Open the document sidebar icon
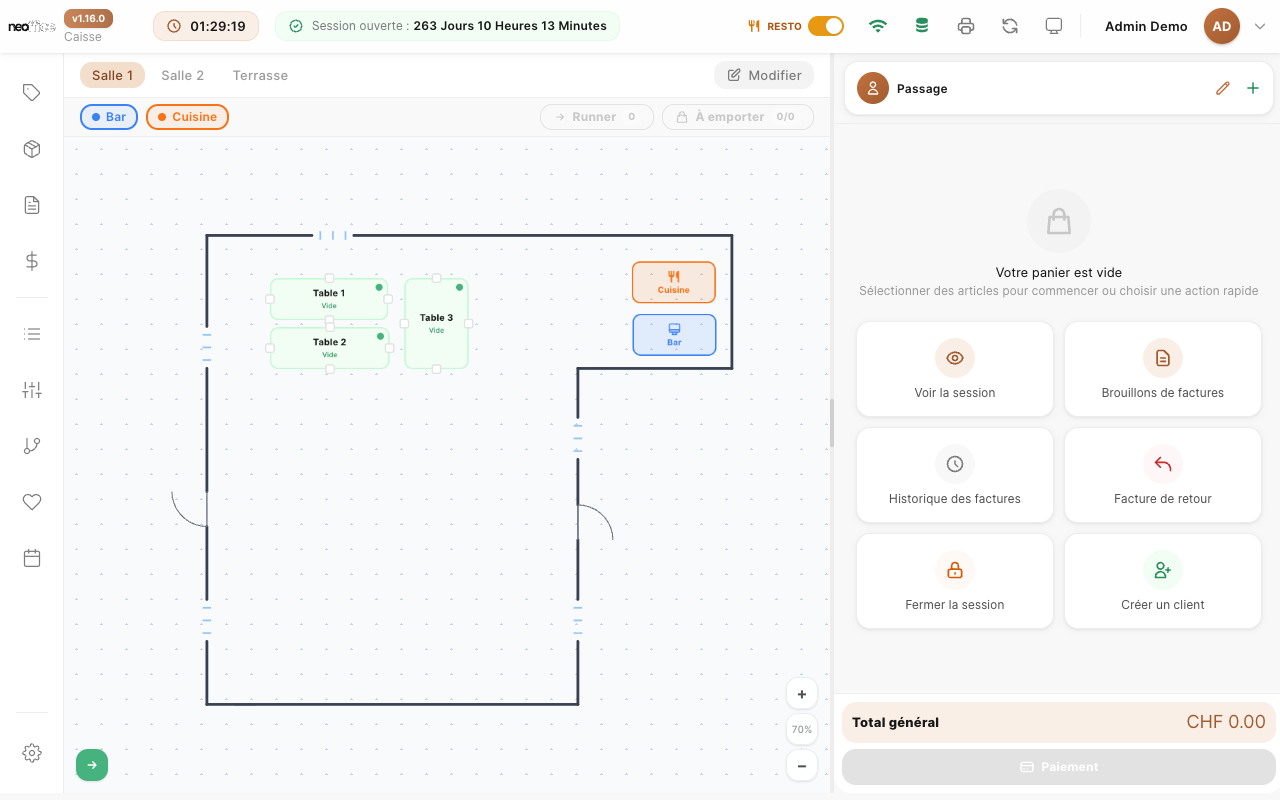 click(x=32, y=205)
